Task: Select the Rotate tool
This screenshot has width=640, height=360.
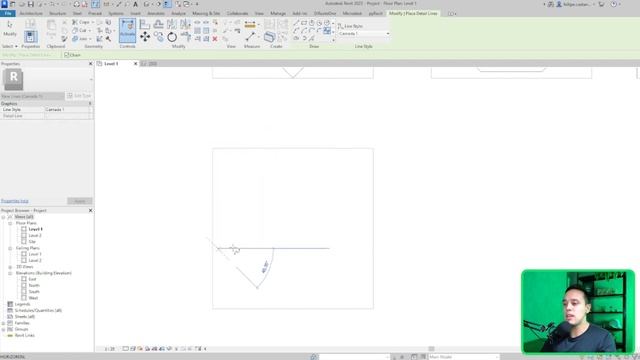Action: point(172,37)
